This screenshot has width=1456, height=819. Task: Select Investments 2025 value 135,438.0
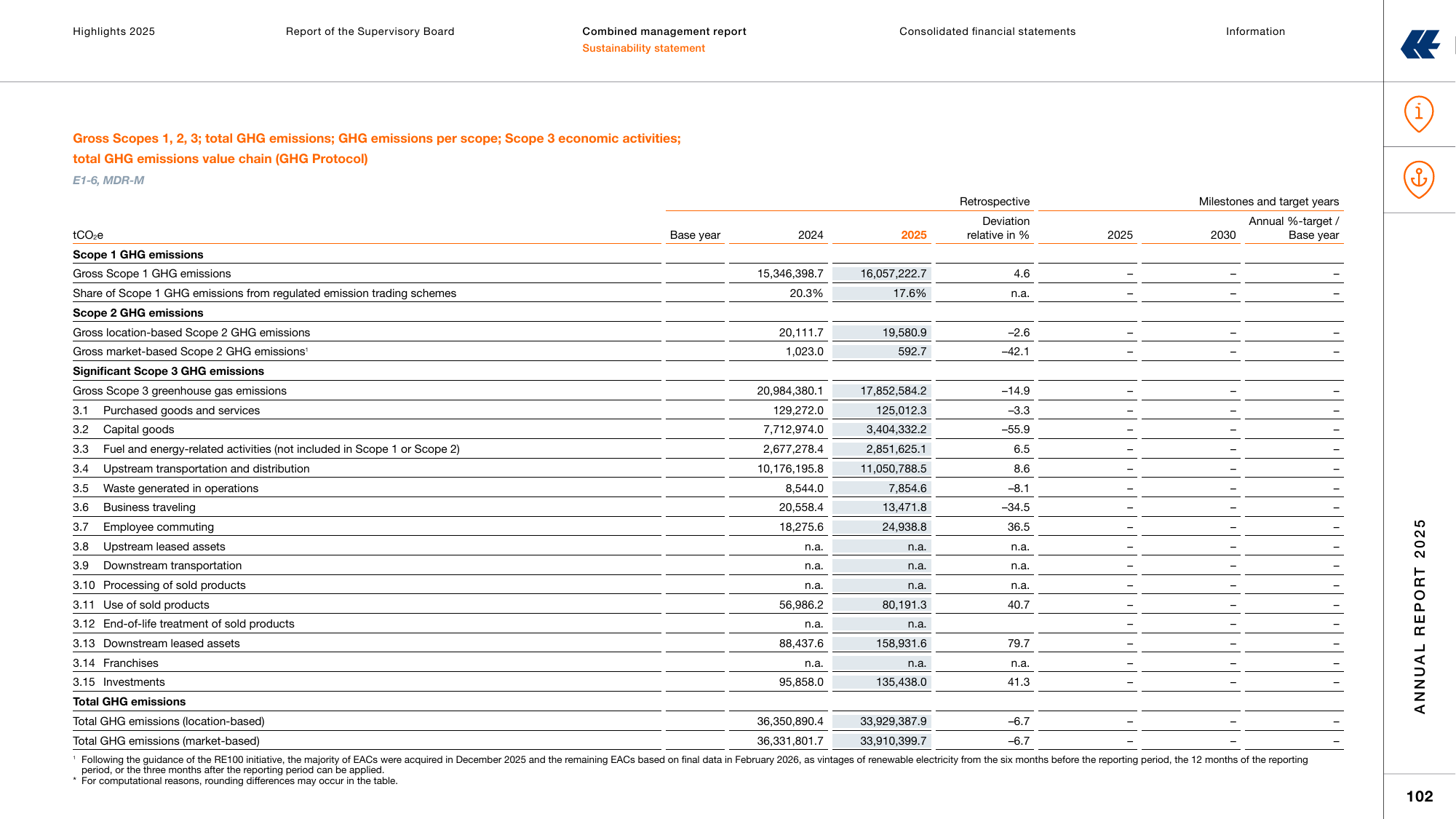pyautogui.click(x=902, y=682)
